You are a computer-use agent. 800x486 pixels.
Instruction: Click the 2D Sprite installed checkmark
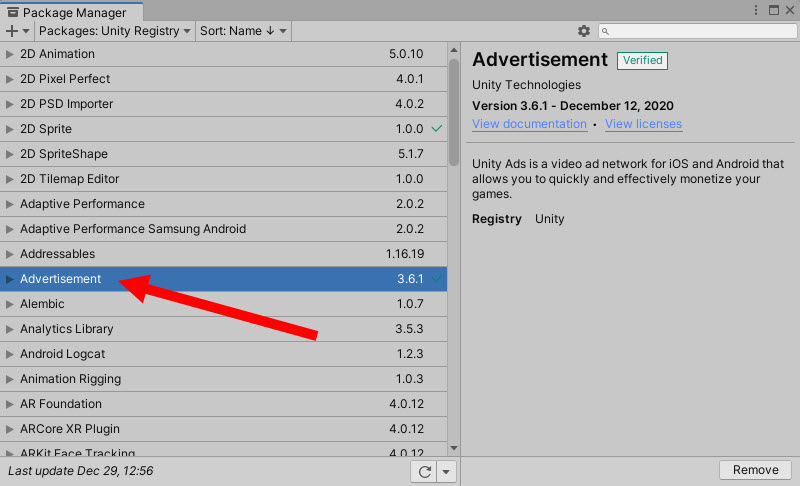(x=437, y=129)
